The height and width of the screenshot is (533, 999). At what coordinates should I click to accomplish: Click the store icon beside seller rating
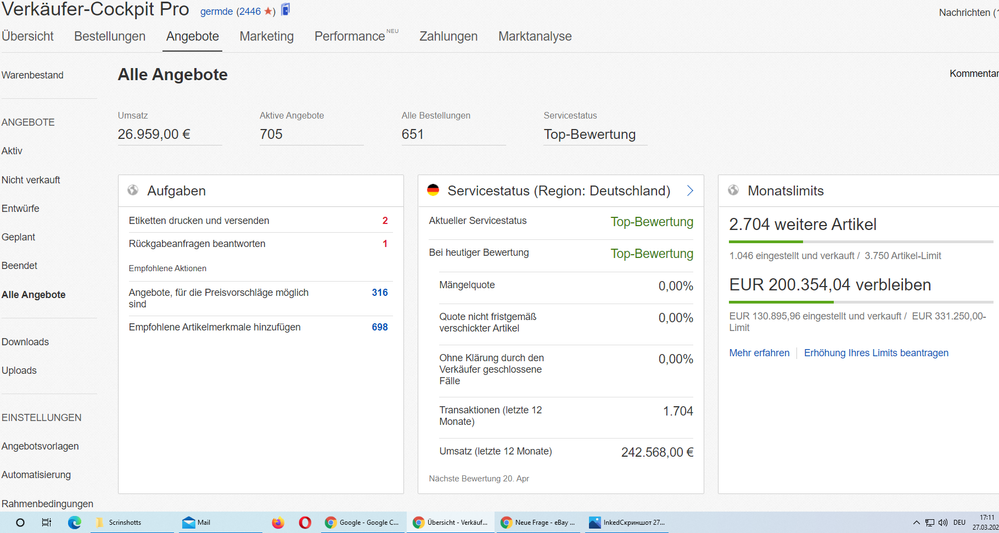(286, 10)
